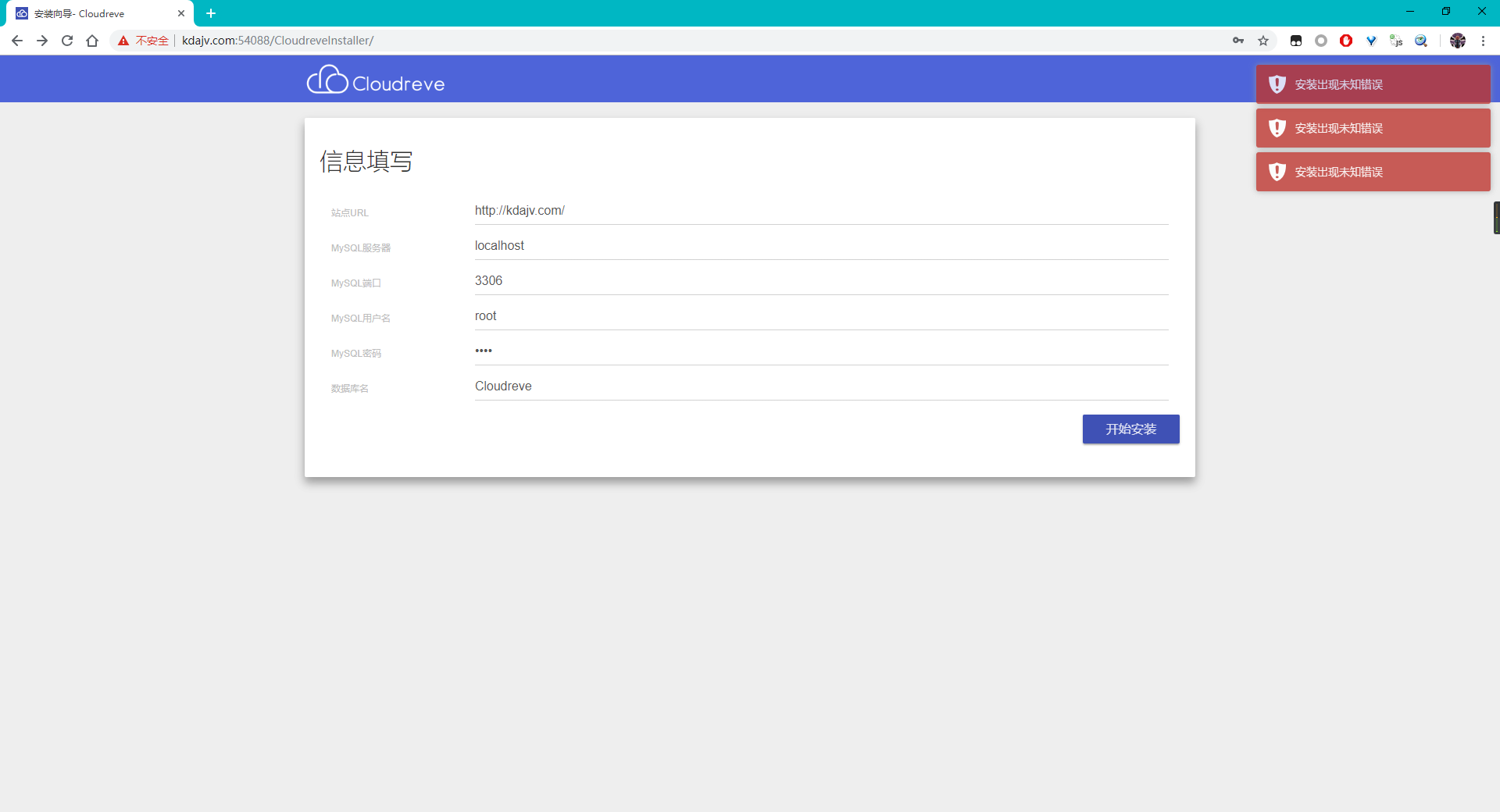Go back to previous page
The width and height of the screenshot is (1500, 812).
pos(17,41)
